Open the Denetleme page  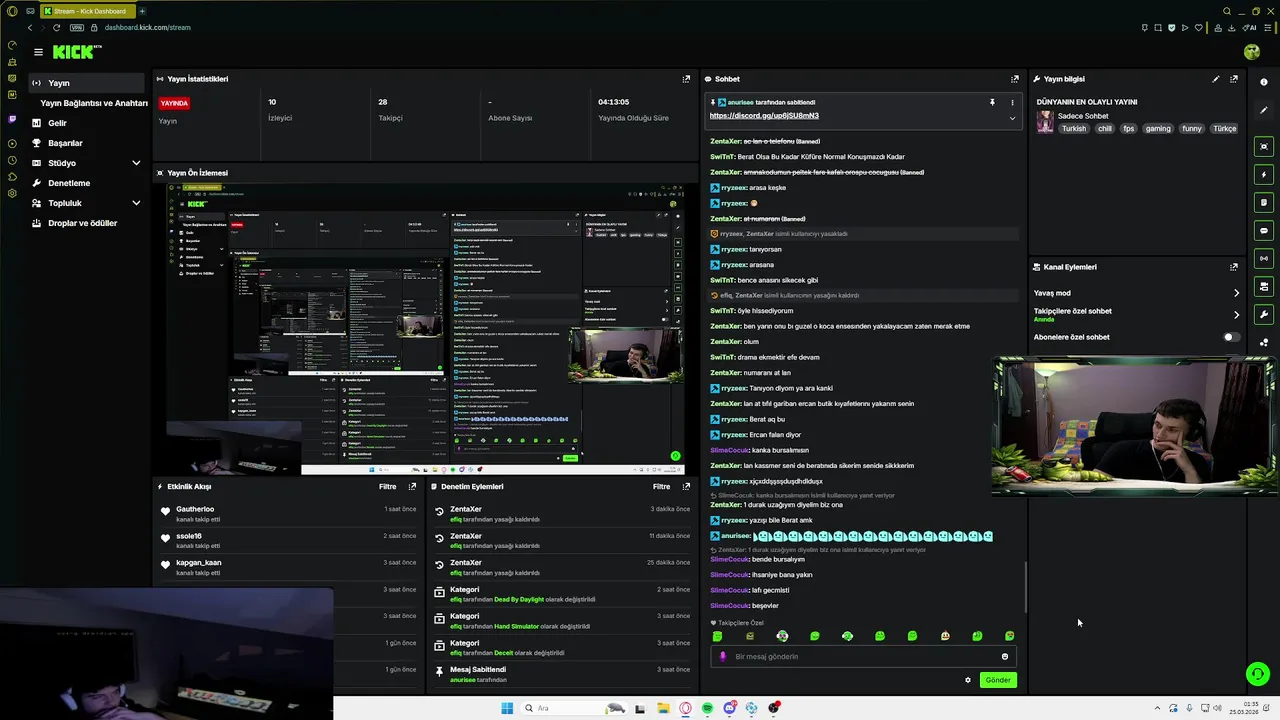pyautogui.click(x=69, y=183)
